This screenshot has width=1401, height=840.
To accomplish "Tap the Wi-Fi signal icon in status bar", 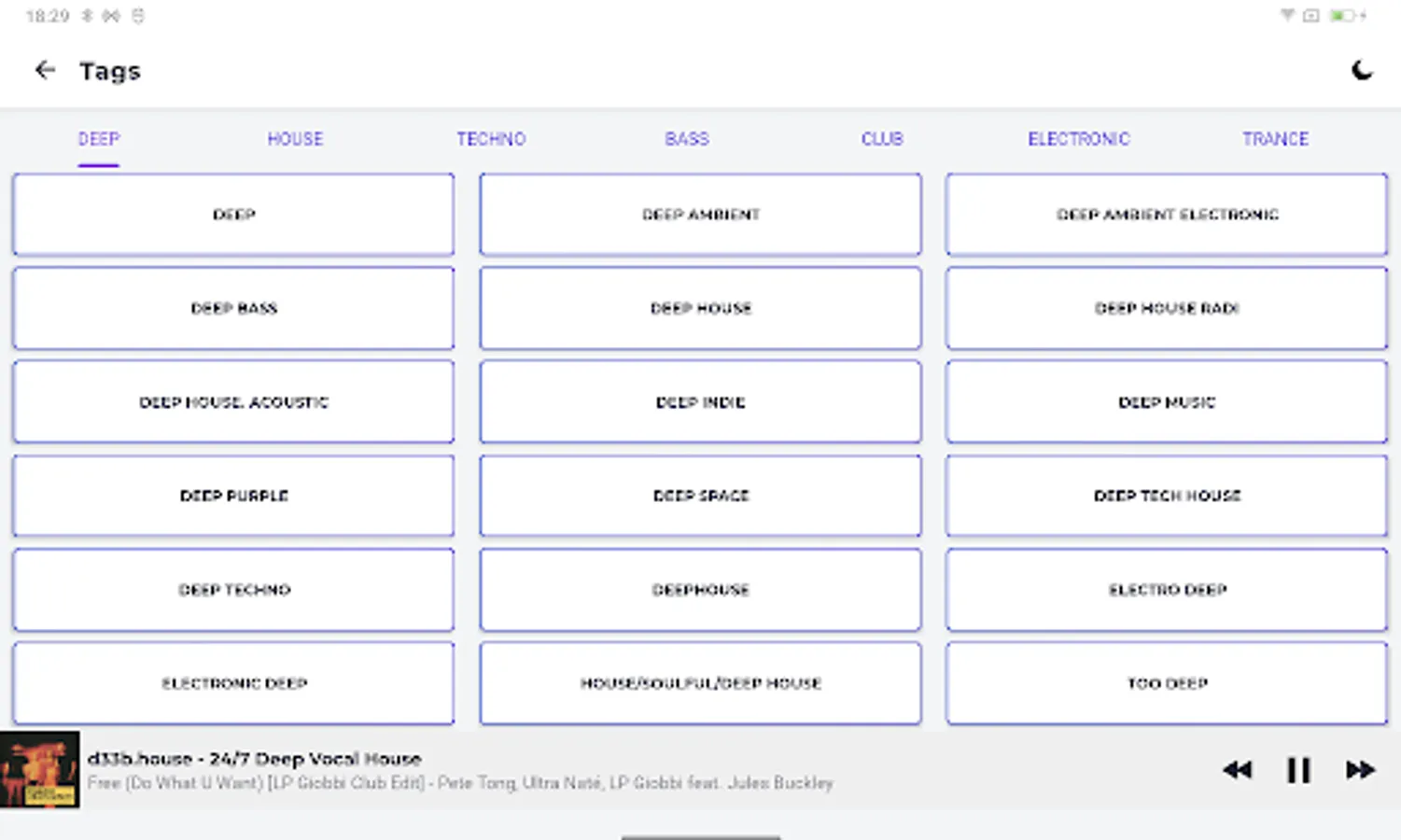I will coord(1287,15).
